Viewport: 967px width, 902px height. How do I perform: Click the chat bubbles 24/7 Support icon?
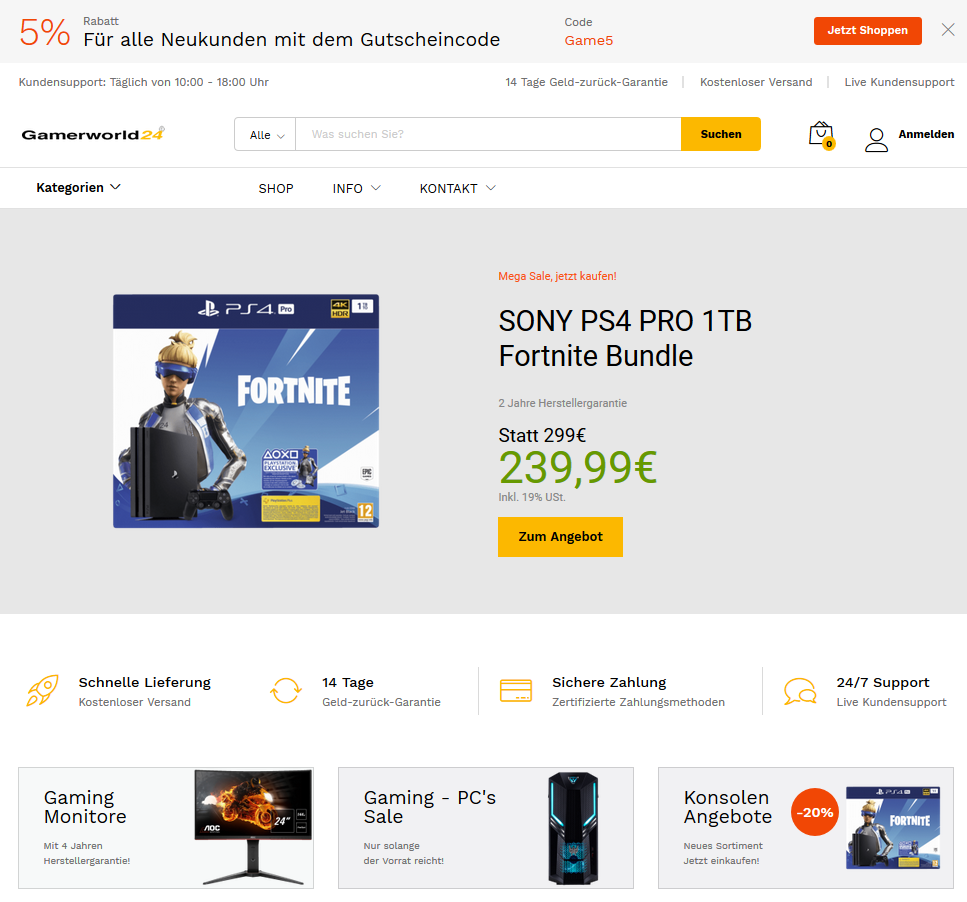pos(800,691)
